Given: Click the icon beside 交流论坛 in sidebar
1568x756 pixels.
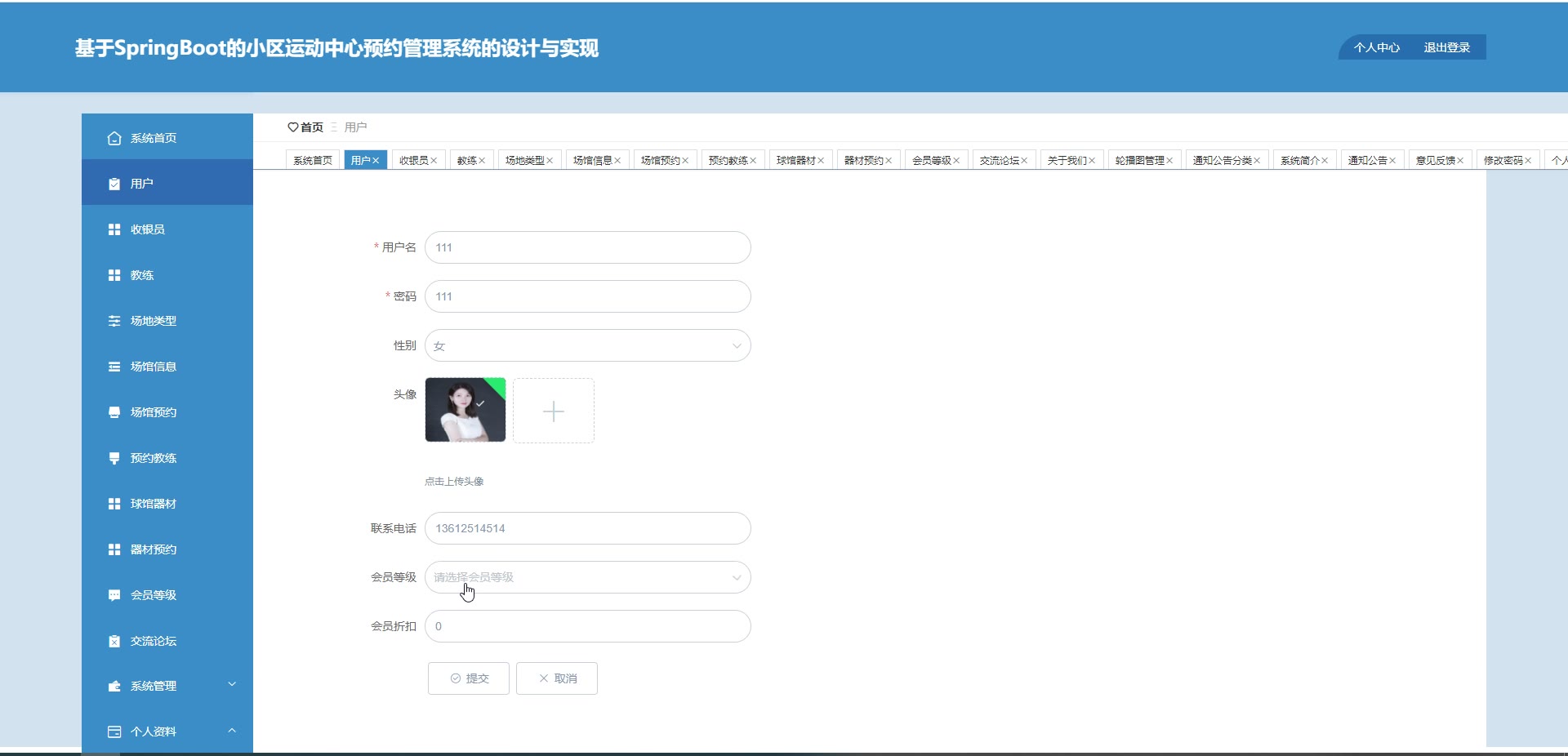Looking at the screenshot, I should pos(114,641).
